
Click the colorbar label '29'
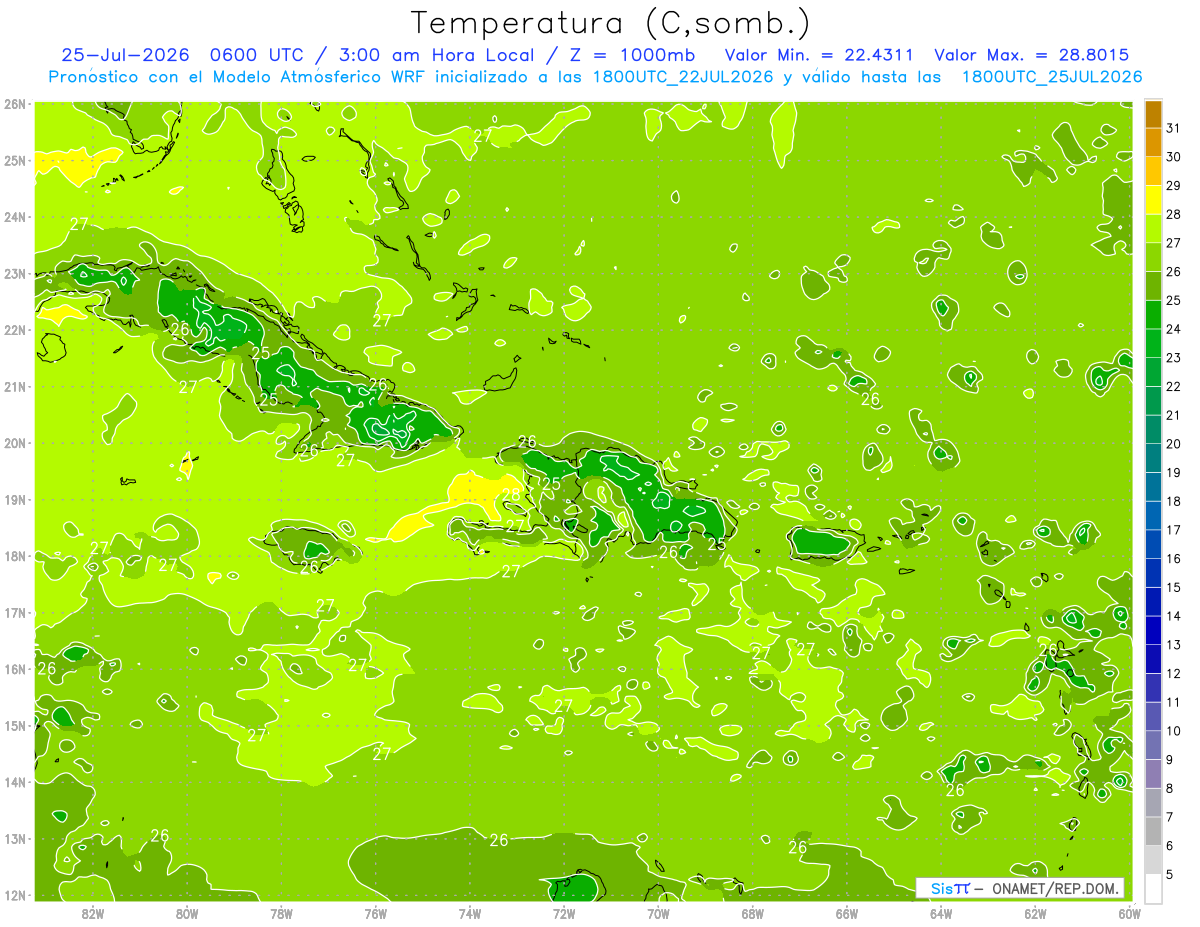1173,185
